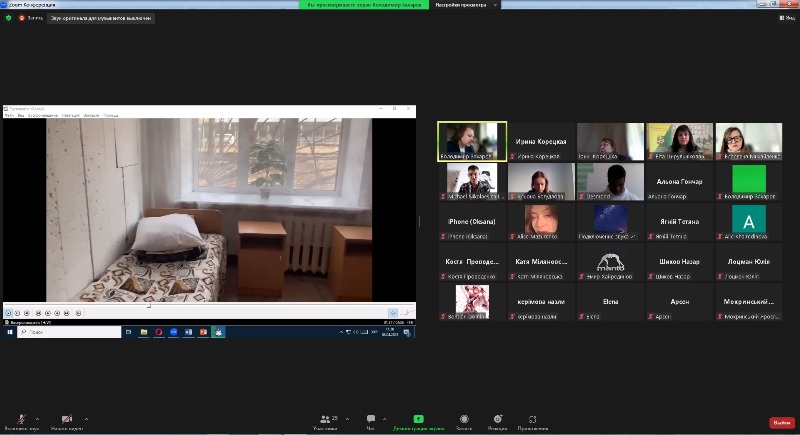The width and height of the screenshot is (800, 435).
Task: Select the teal letter A avatar tile
Action: point(748,222)
